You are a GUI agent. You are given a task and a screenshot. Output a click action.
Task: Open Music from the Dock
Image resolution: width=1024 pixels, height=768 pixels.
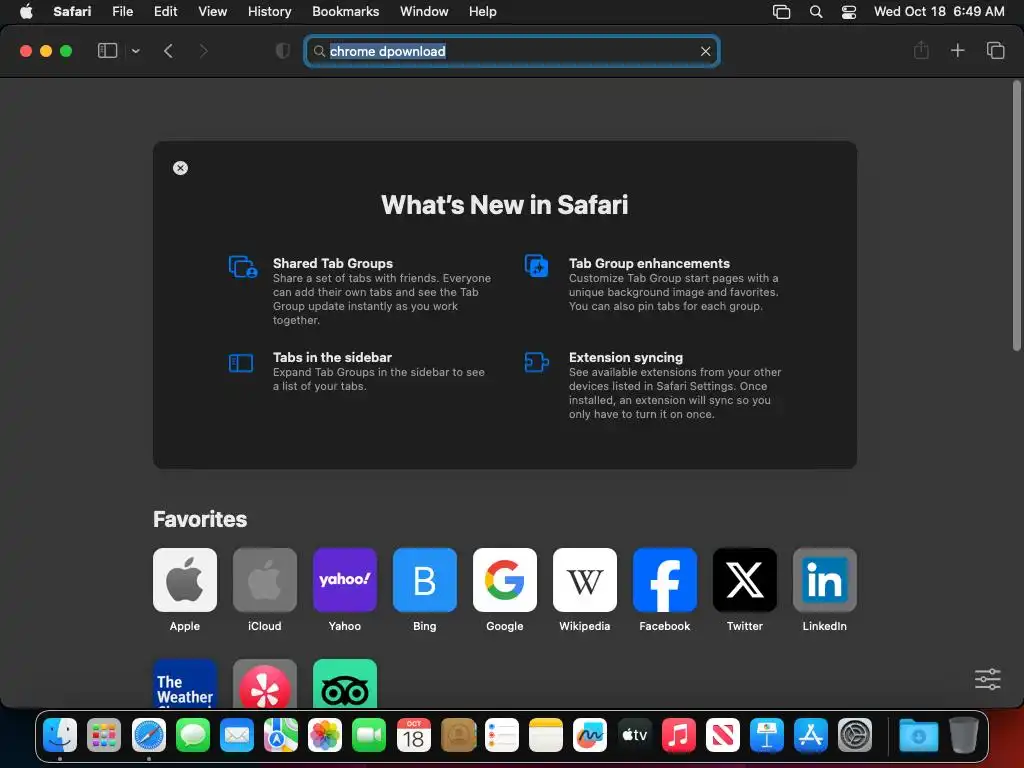point(679,735)
